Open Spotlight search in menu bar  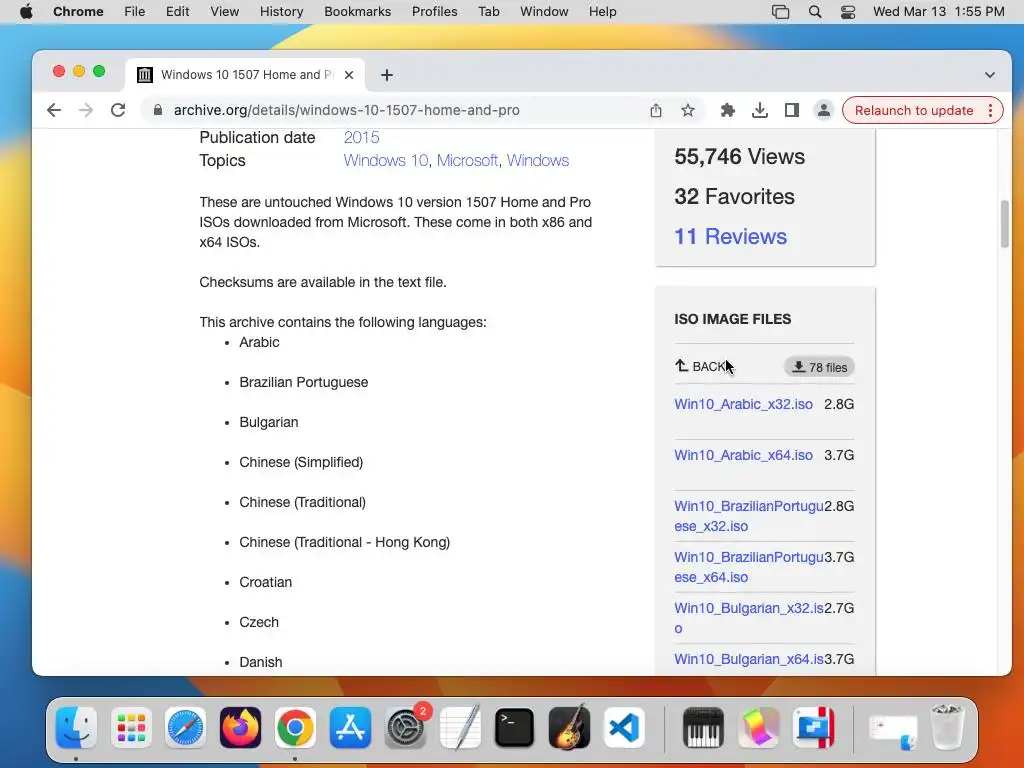814,12
